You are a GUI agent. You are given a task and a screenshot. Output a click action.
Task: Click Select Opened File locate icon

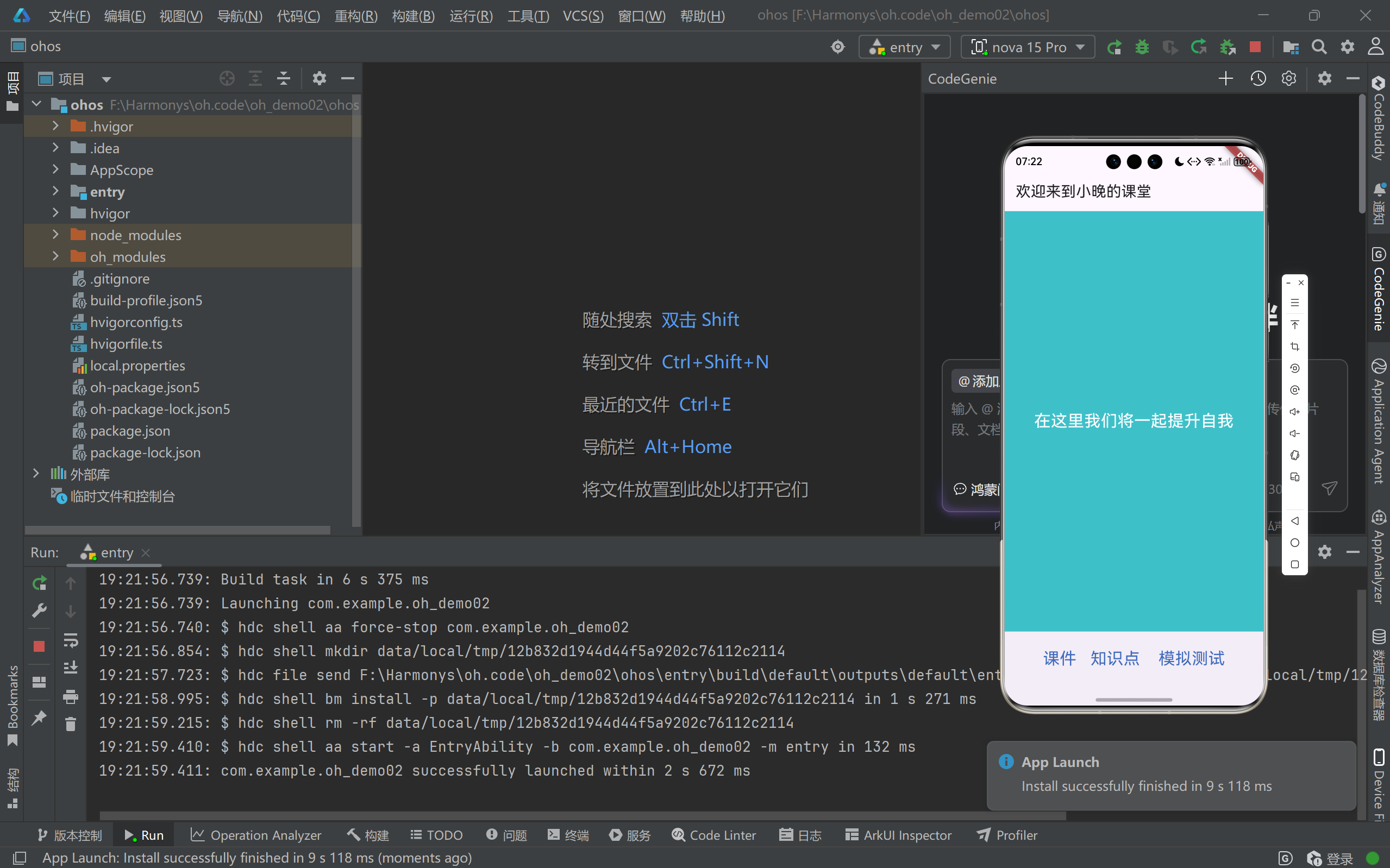tap(227, 79)
